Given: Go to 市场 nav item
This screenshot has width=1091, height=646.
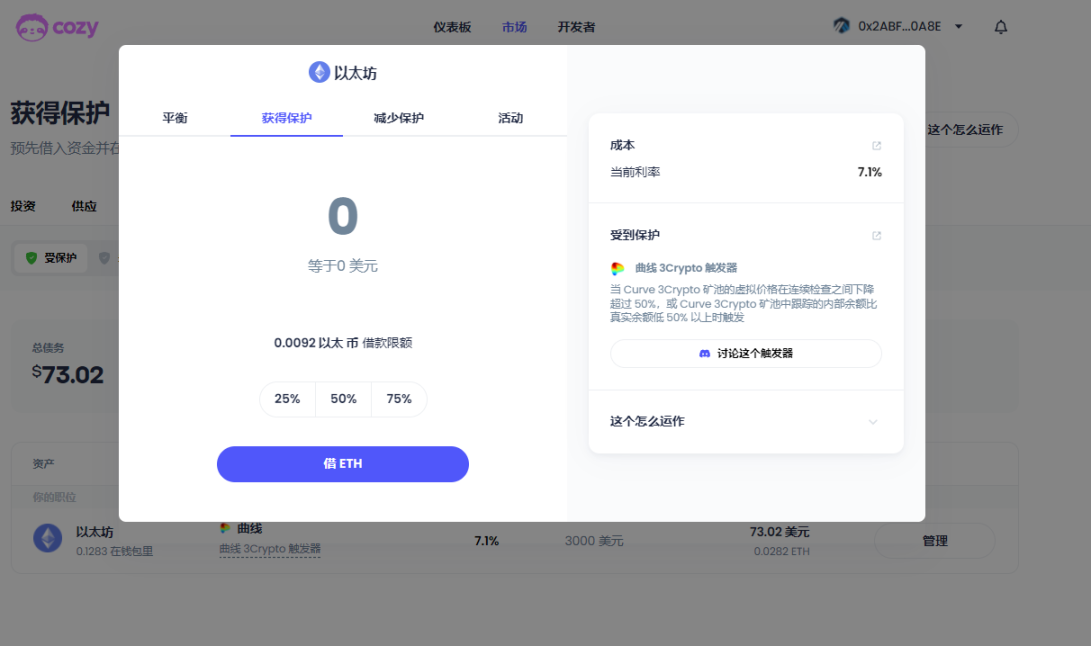Looking at the screenshot, I should pyautogui.click(x=514, y=27).
